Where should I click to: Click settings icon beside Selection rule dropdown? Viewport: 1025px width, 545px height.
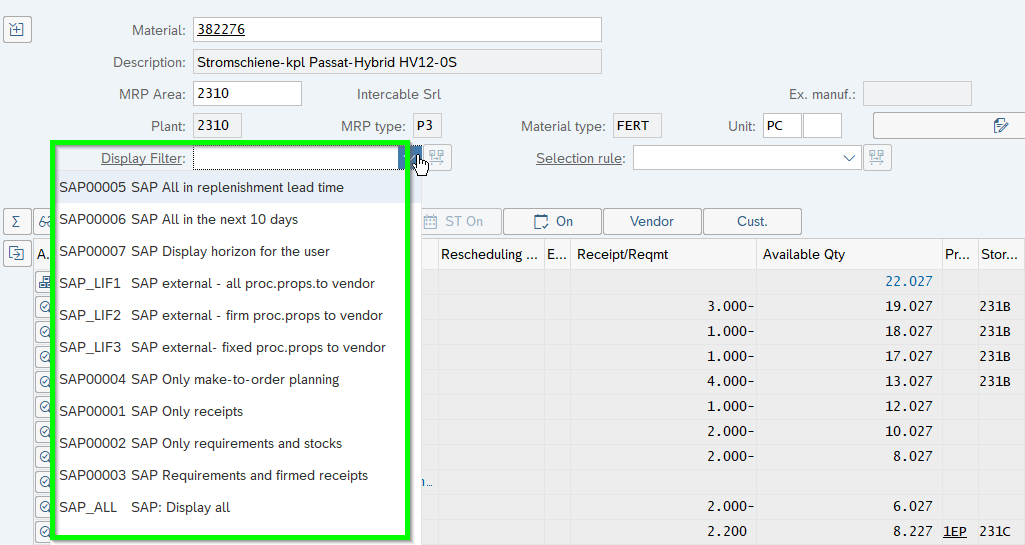click(877, 158)
